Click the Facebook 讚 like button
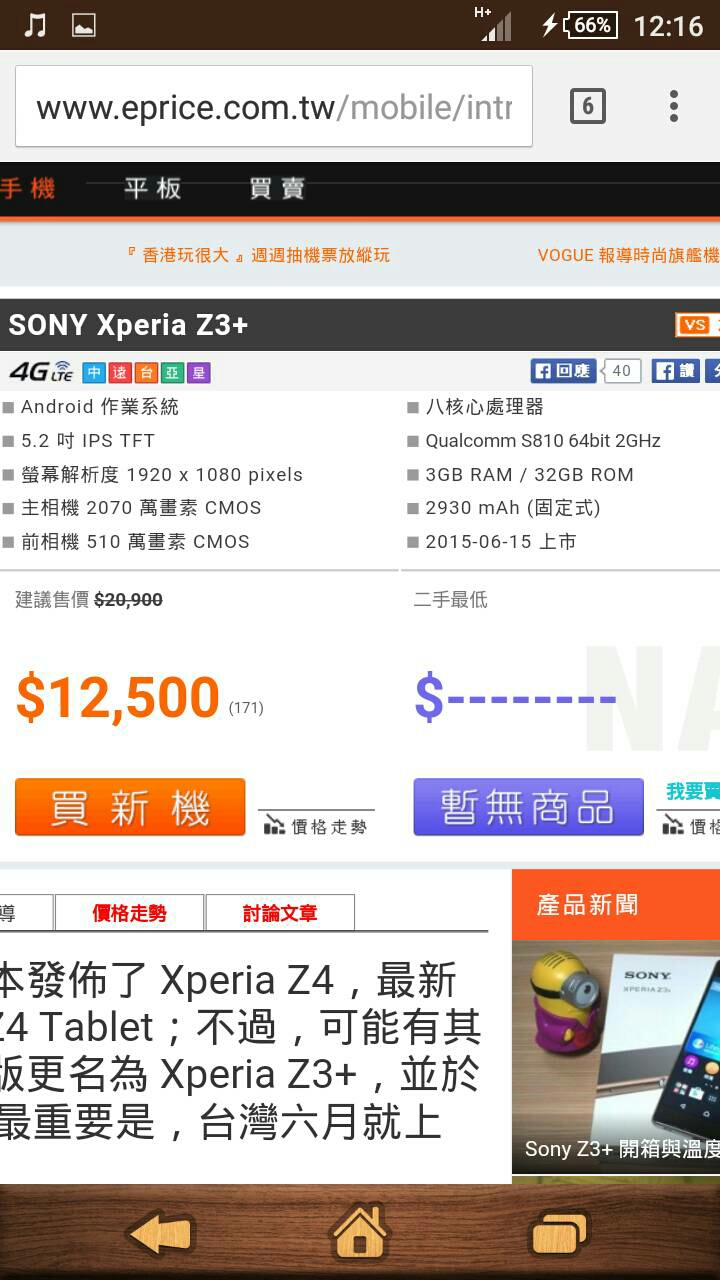This screenshot has height=1280, width=720. 676,371
